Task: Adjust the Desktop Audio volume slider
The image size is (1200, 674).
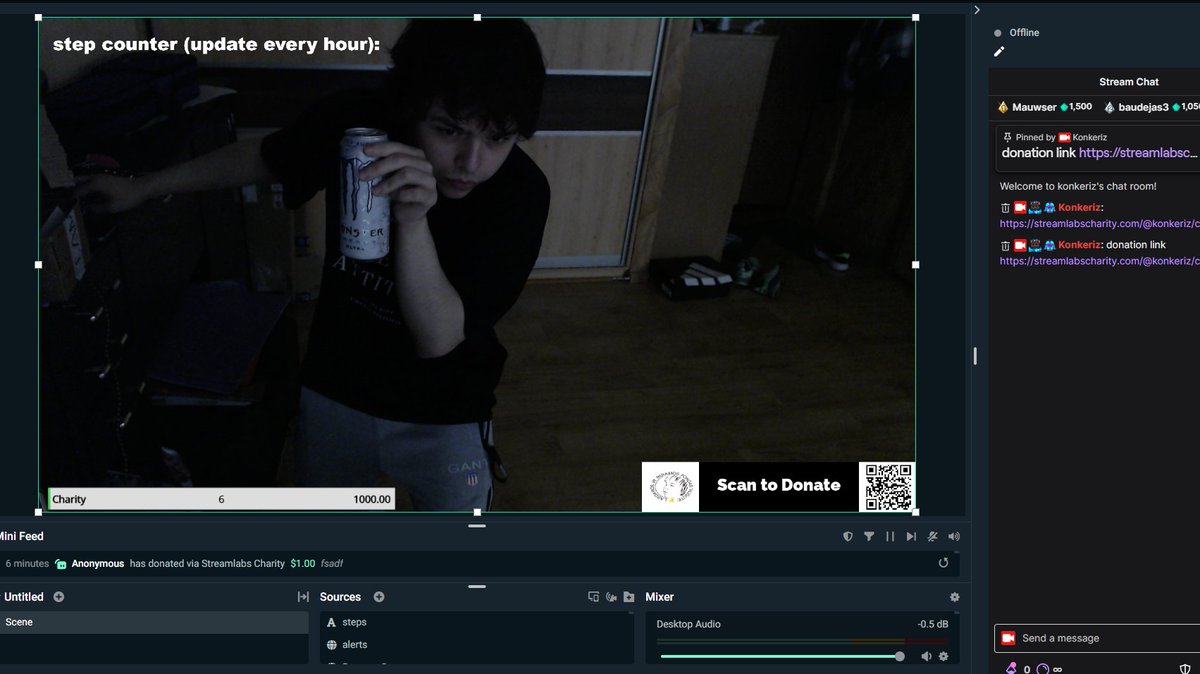Action: tap(782, 656)
